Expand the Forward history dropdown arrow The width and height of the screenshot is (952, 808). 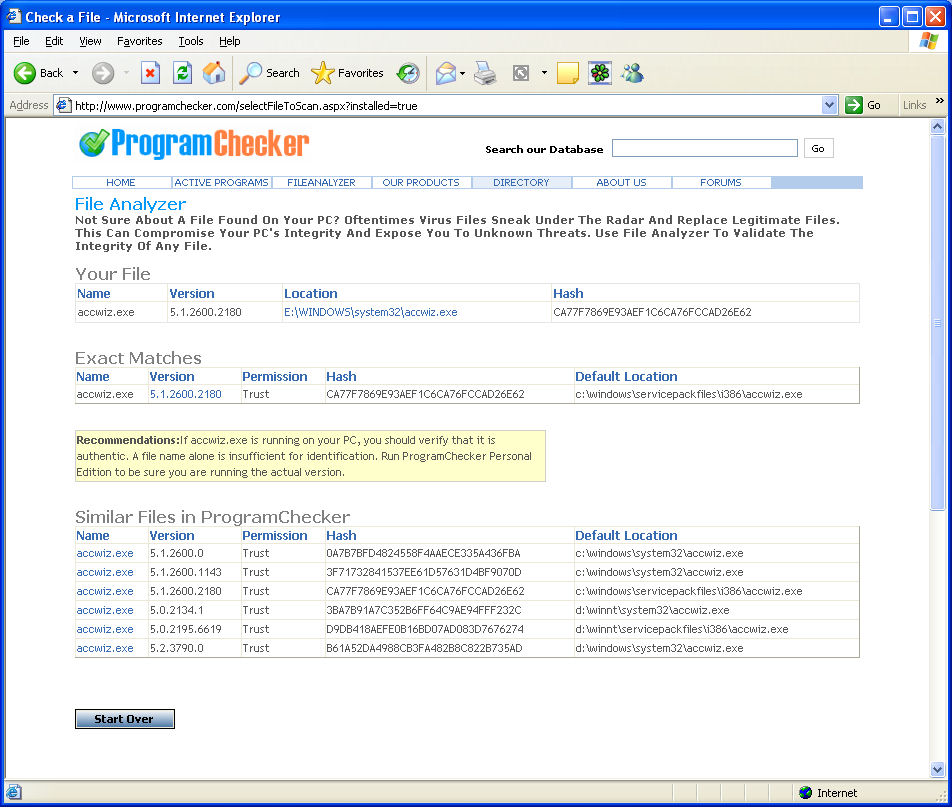pos(126,73)
